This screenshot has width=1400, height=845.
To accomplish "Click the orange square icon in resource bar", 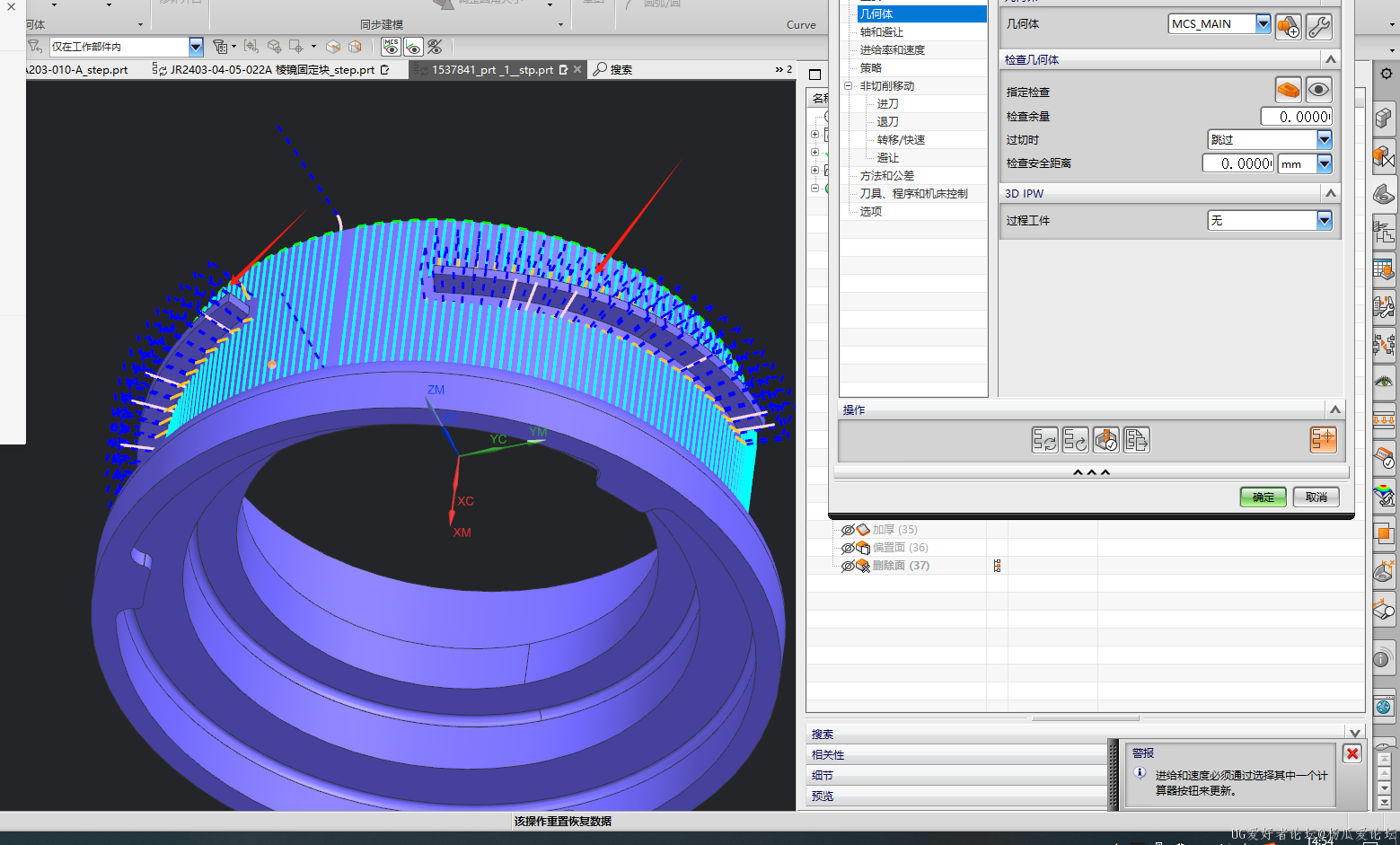I will tap(1384, 533).
